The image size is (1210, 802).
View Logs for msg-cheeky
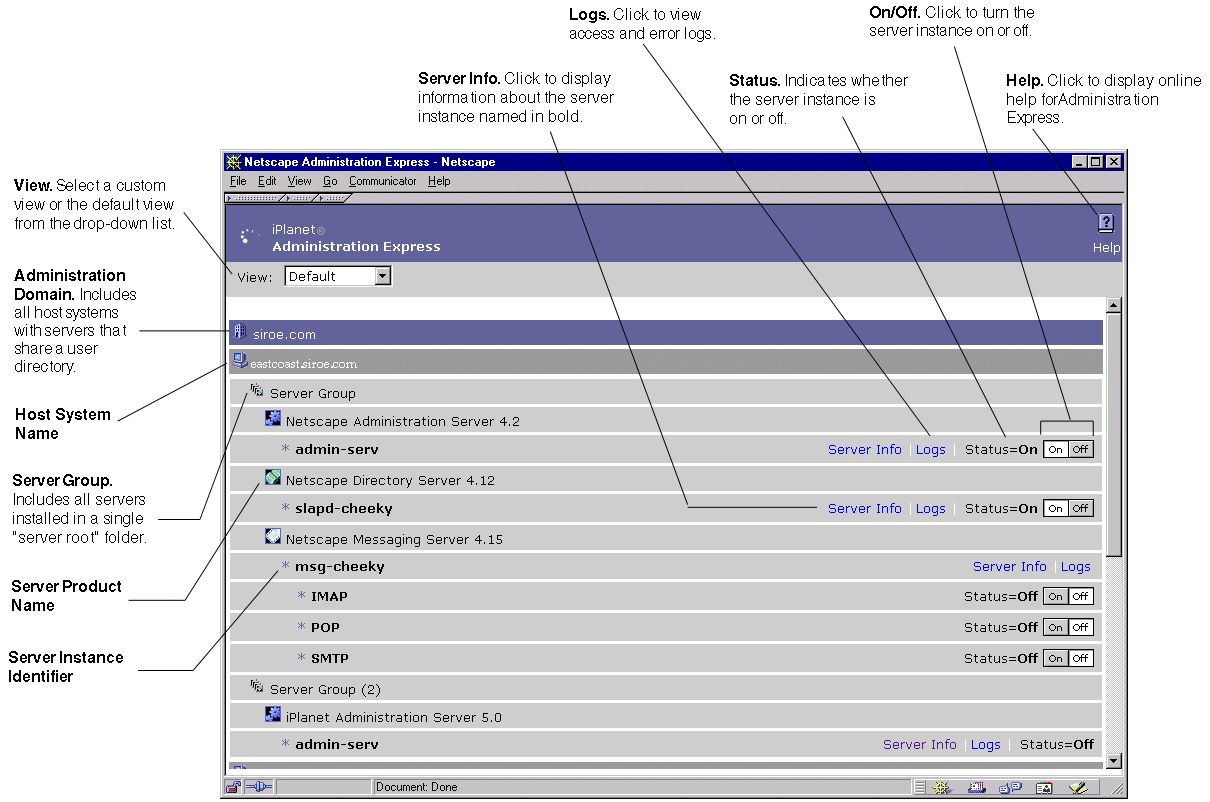1076,567
